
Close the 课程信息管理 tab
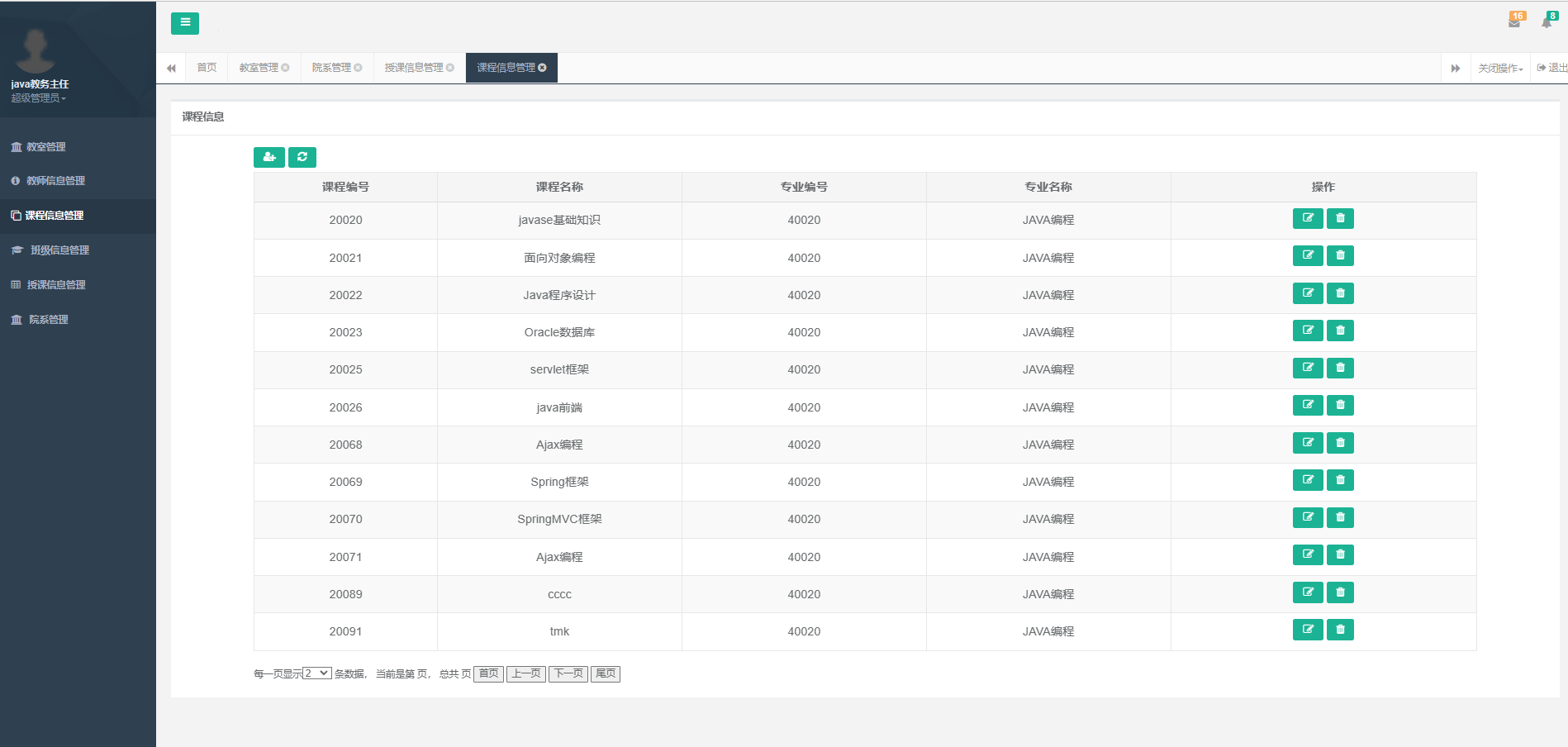542,68
